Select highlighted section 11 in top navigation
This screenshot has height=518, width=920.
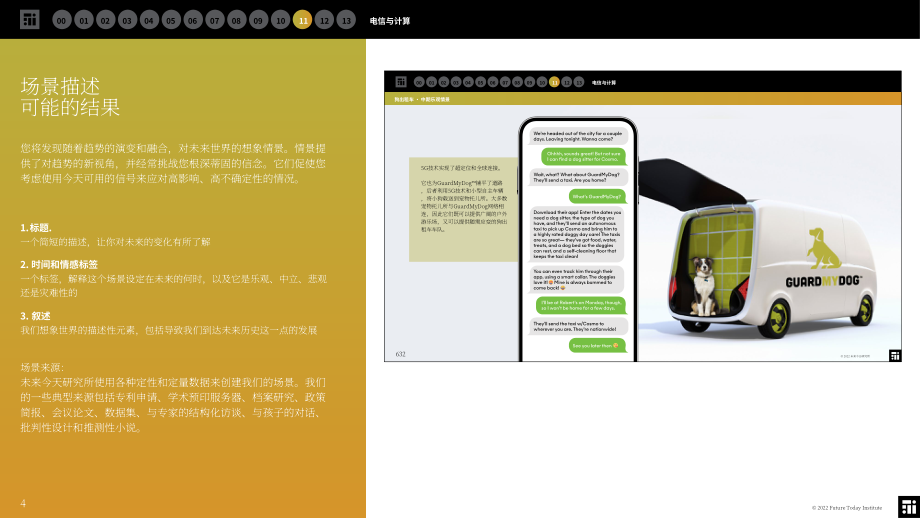(302, 20)
